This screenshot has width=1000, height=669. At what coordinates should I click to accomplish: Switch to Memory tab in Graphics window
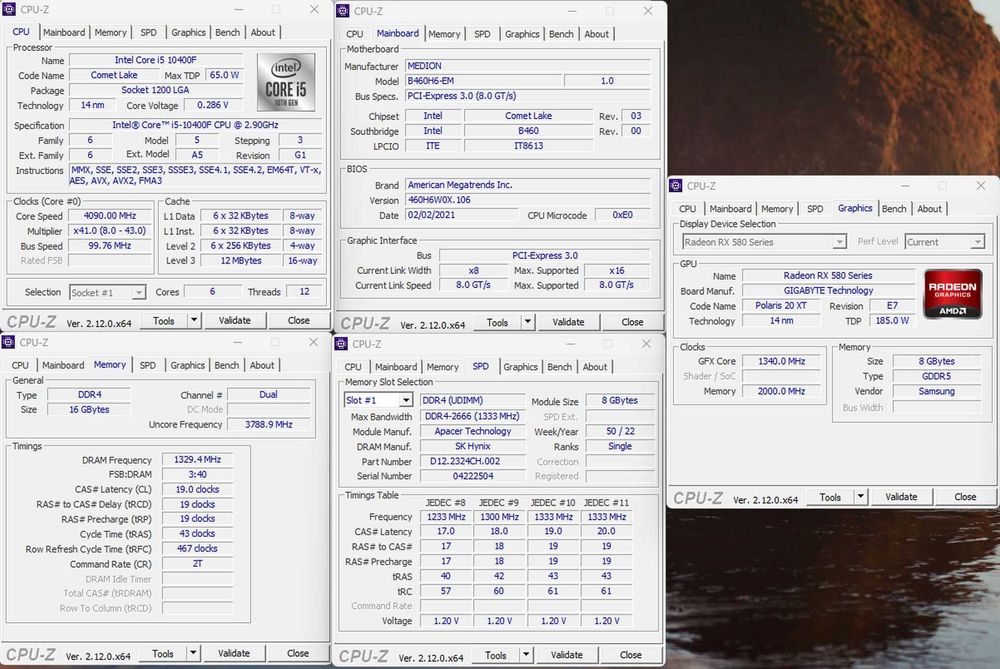point(777,209)
